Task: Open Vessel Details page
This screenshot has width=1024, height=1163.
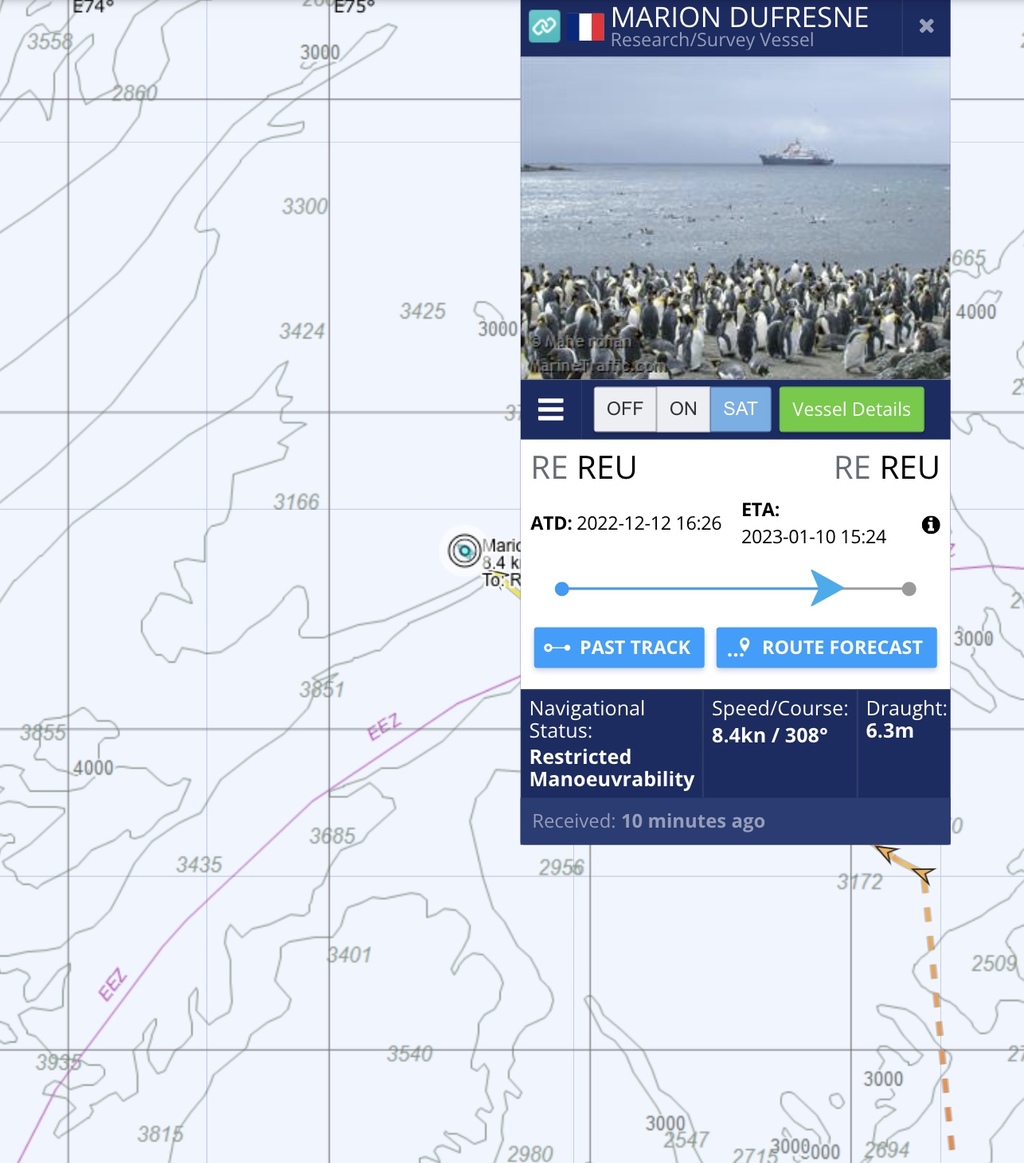Action: (851, 409)
